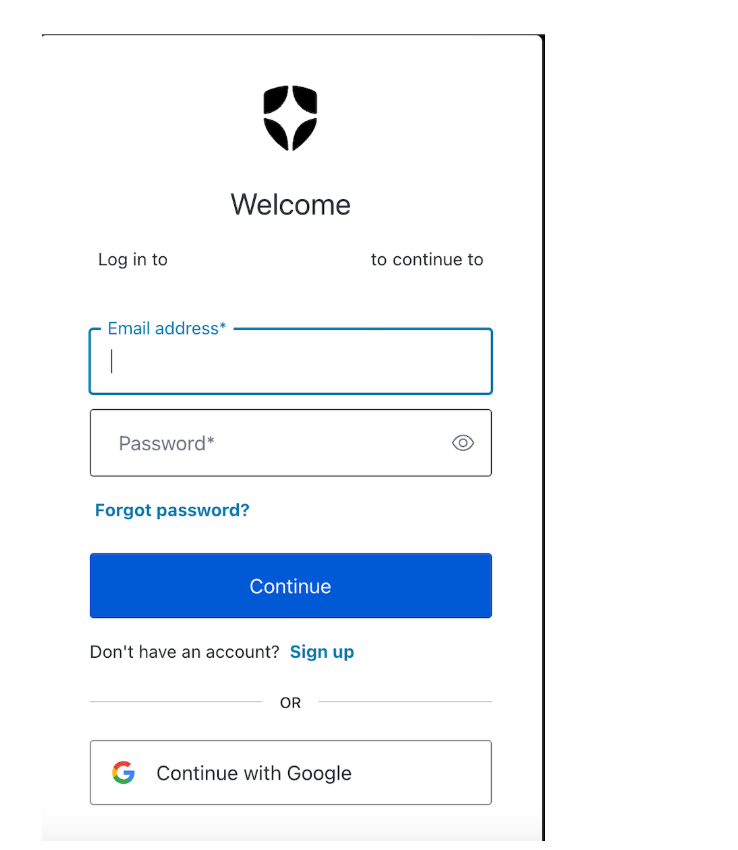The image size is (738, 850).
Task: Click the divider line left of OR
Action: coord(176,701)
